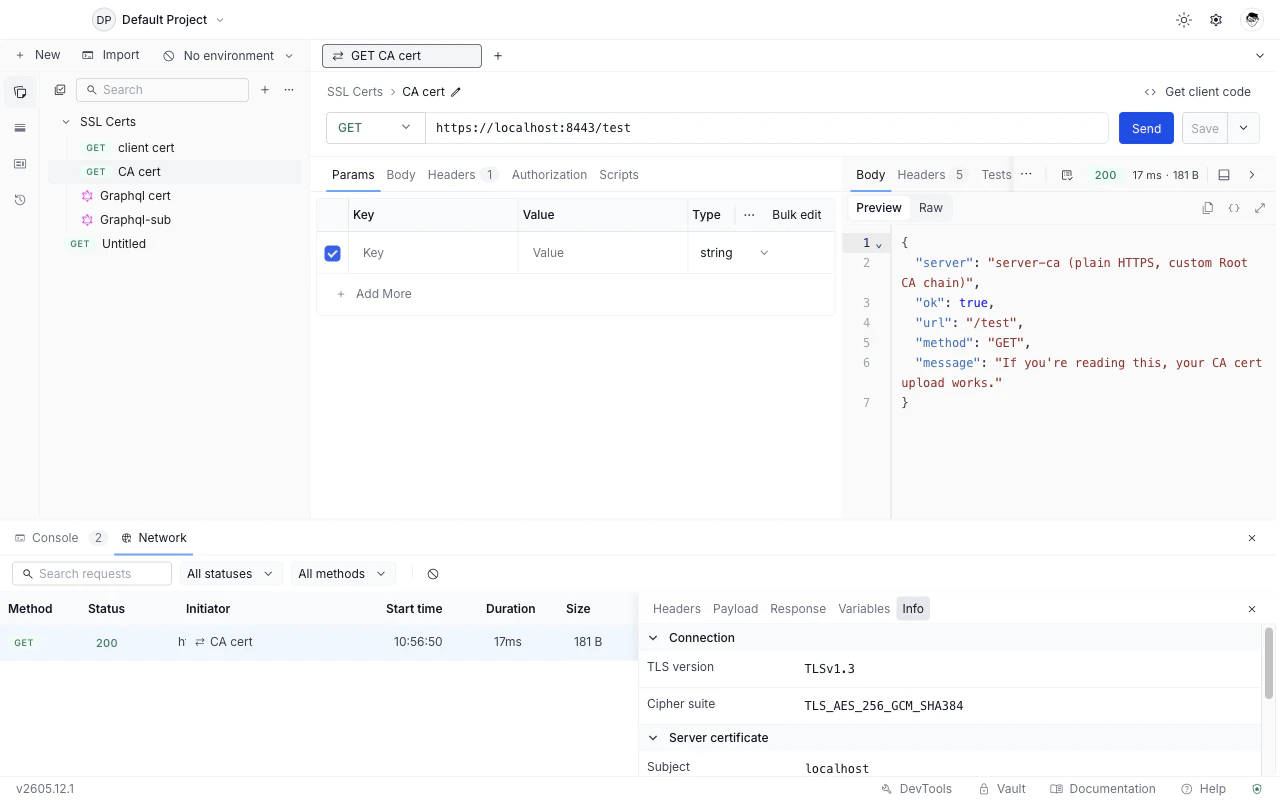Collapse the Connection section
The width and height of the screenshot is (1280, 800).
[x=654, y=638]
